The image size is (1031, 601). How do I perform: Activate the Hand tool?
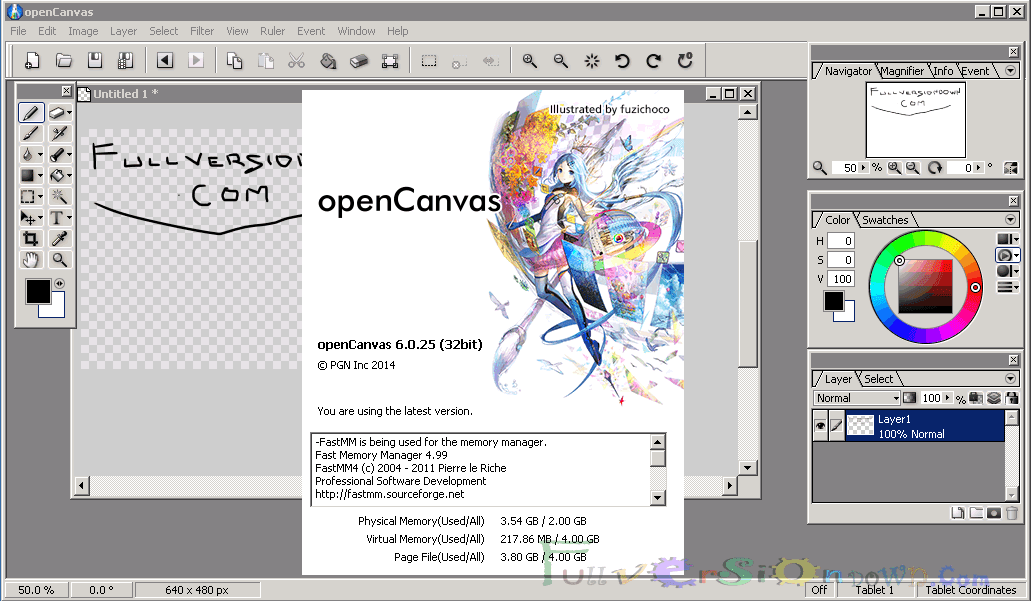30,259
